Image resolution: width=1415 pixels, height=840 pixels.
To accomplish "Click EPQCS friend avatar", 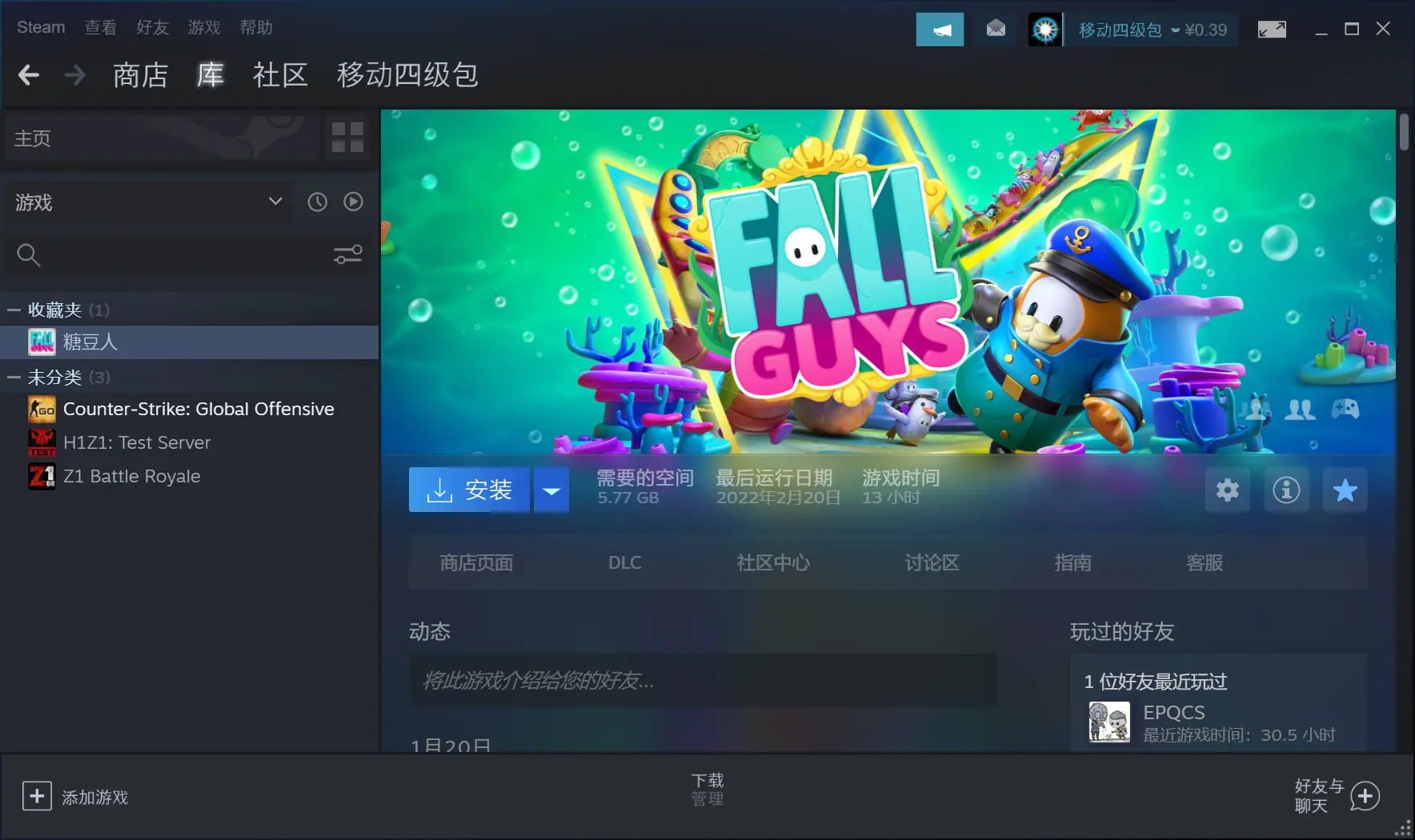I will 1109,722.
